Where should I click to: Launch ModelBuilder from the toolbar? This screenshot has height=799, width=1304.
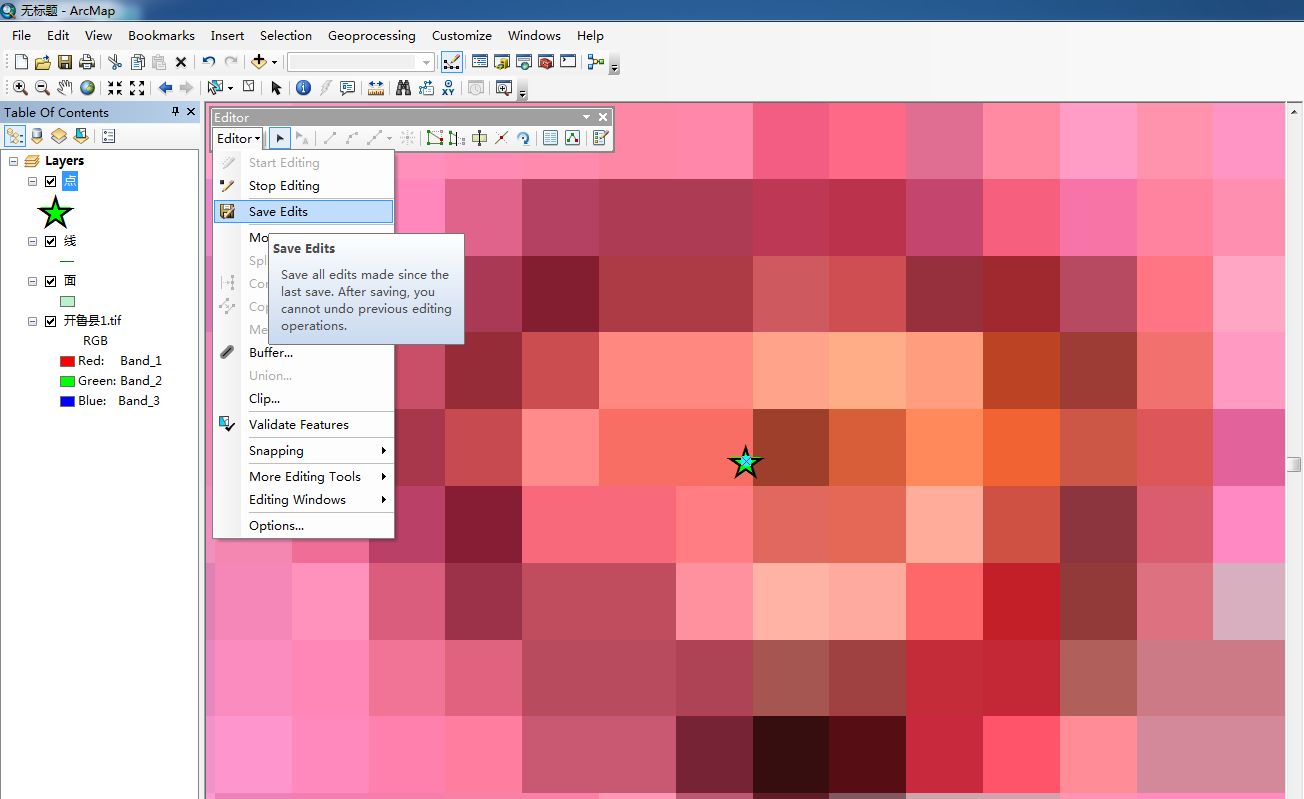(596, 62)
